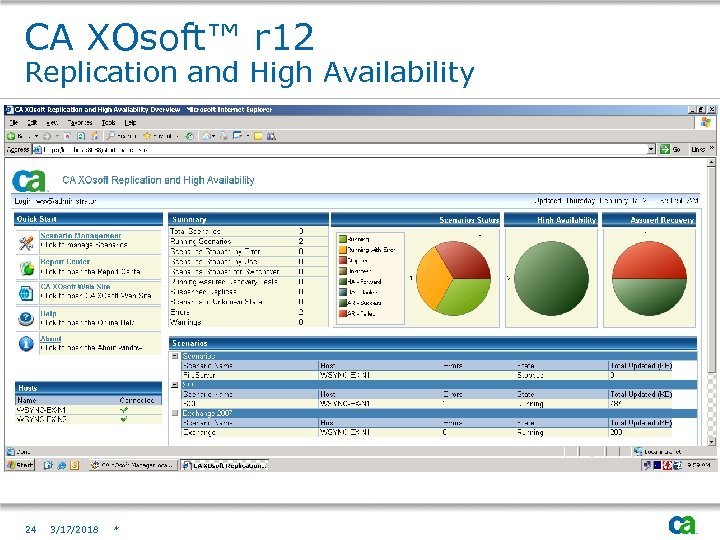Open the About link in Quick Start
This screenshot has height=540, width=720.
click(51, 338)
